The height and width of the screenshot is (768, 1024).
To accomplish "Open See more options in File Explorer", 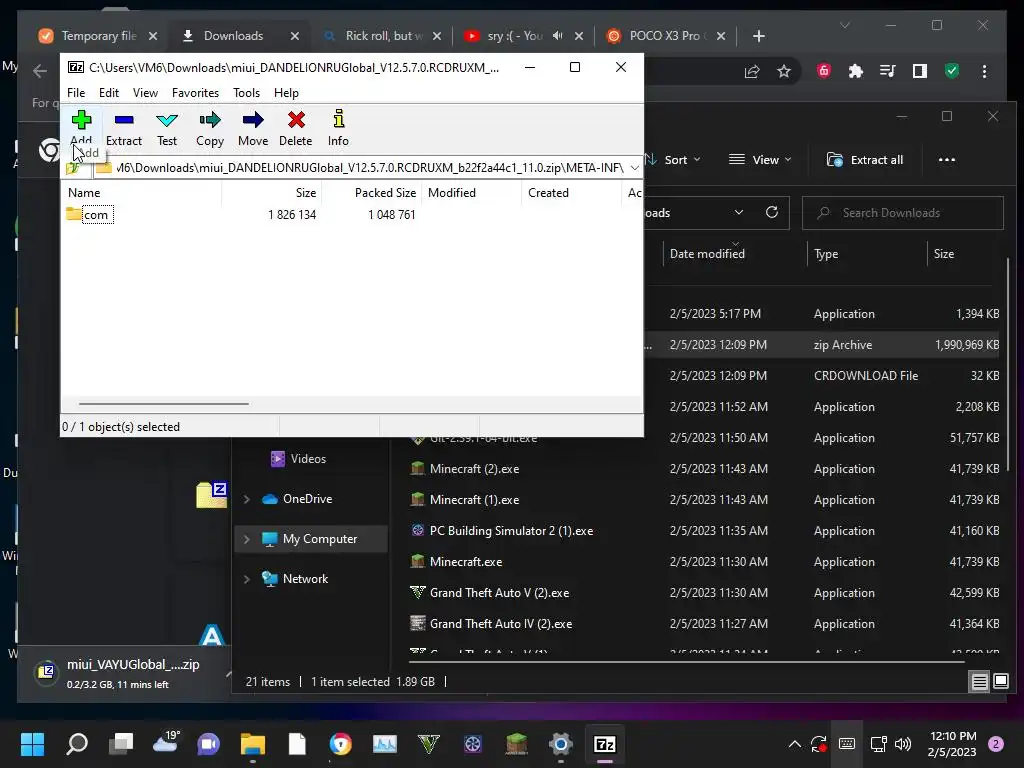I will [x=946, y=160].
